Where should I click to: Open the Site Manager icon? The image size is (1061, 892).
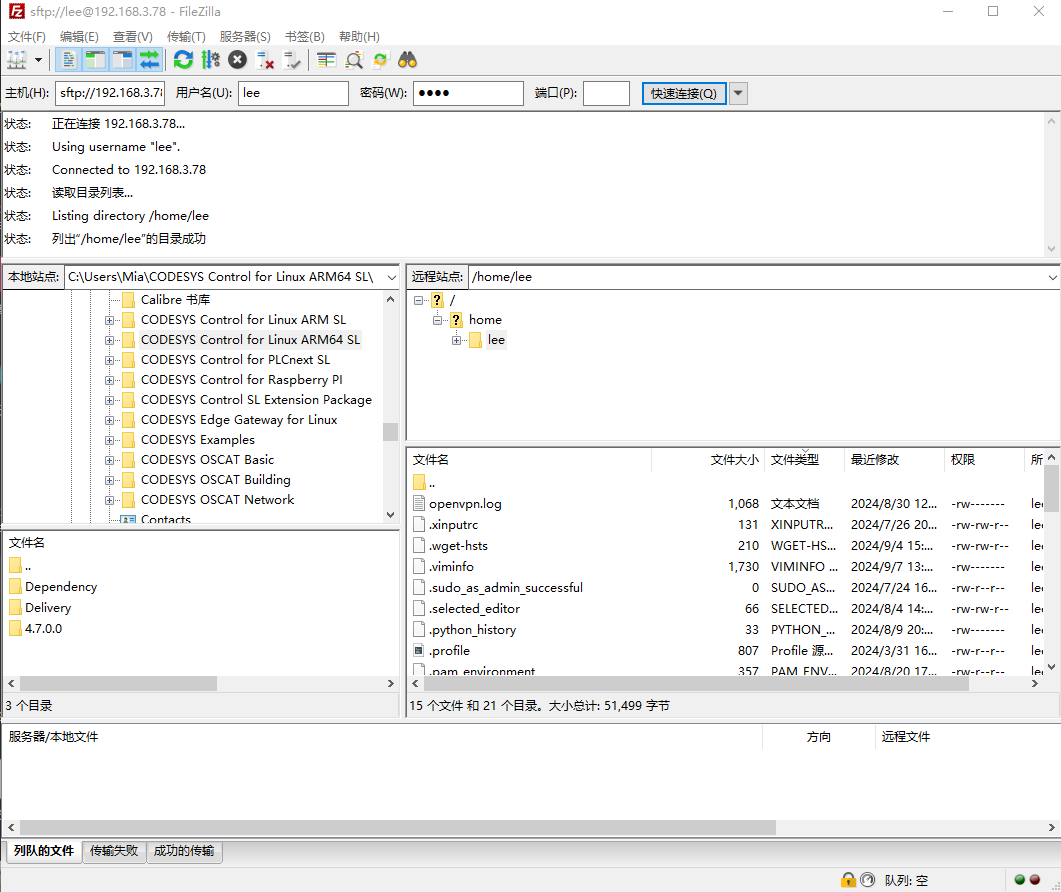pos(17,60)
